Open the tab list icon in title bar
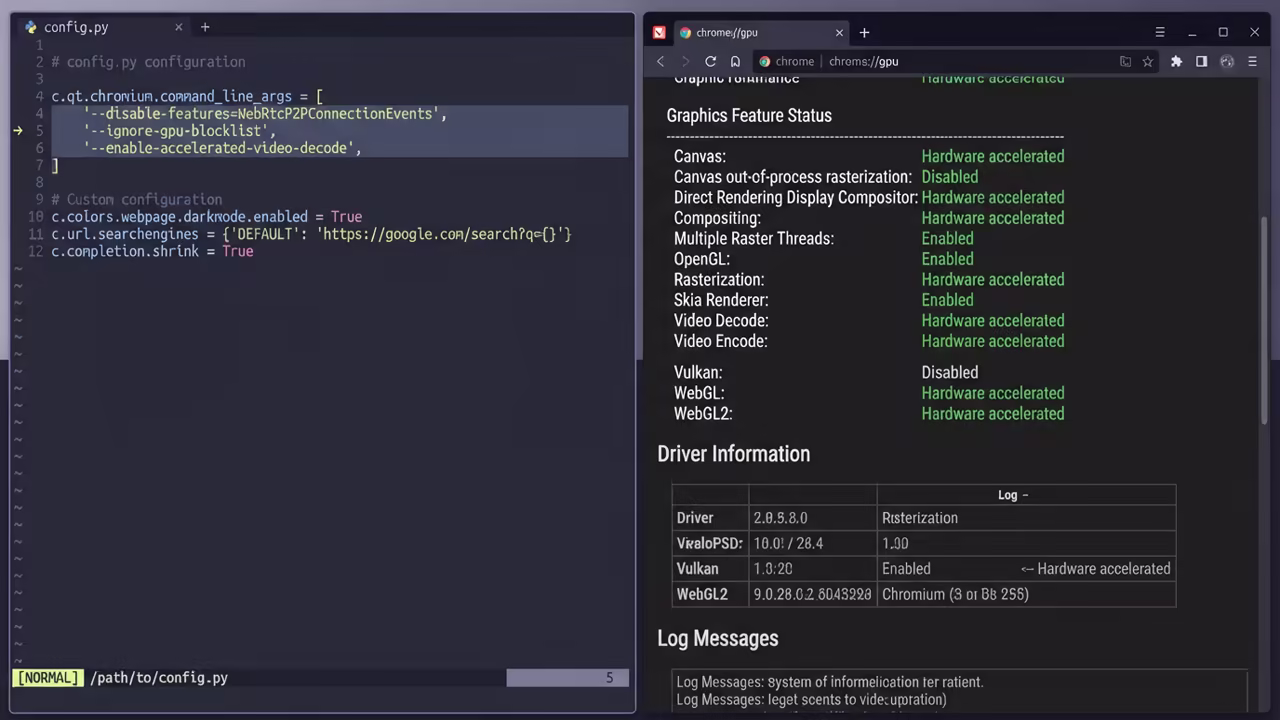Image resolution: width=1280 pixels, height=720 pixels. click(1160, 32)
